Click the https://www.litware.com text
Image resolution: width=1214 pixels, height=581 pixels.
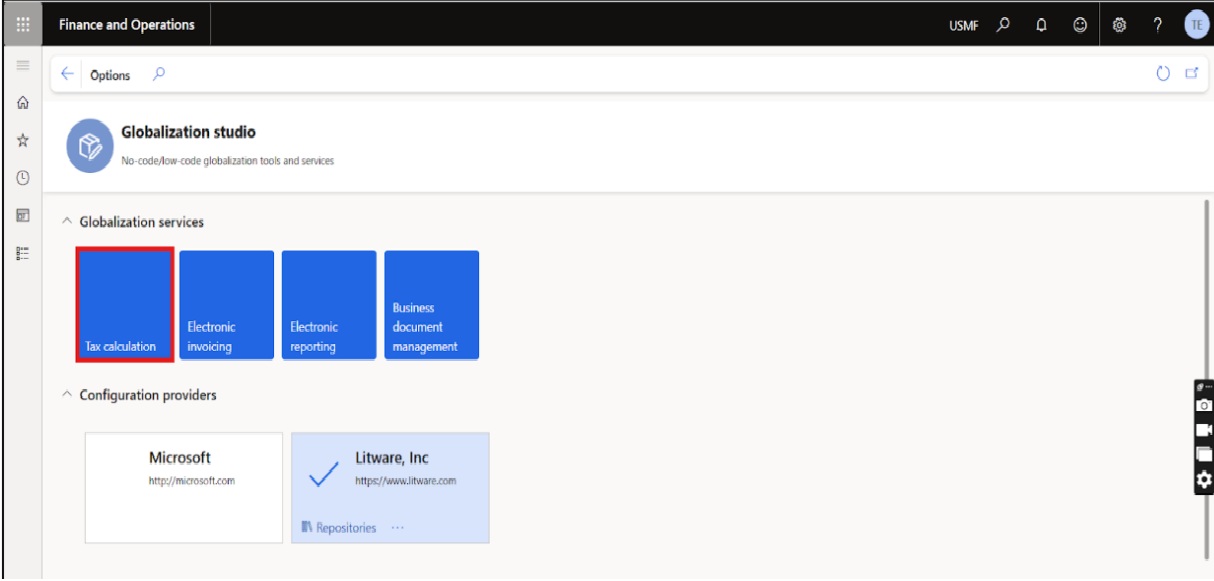406,481
